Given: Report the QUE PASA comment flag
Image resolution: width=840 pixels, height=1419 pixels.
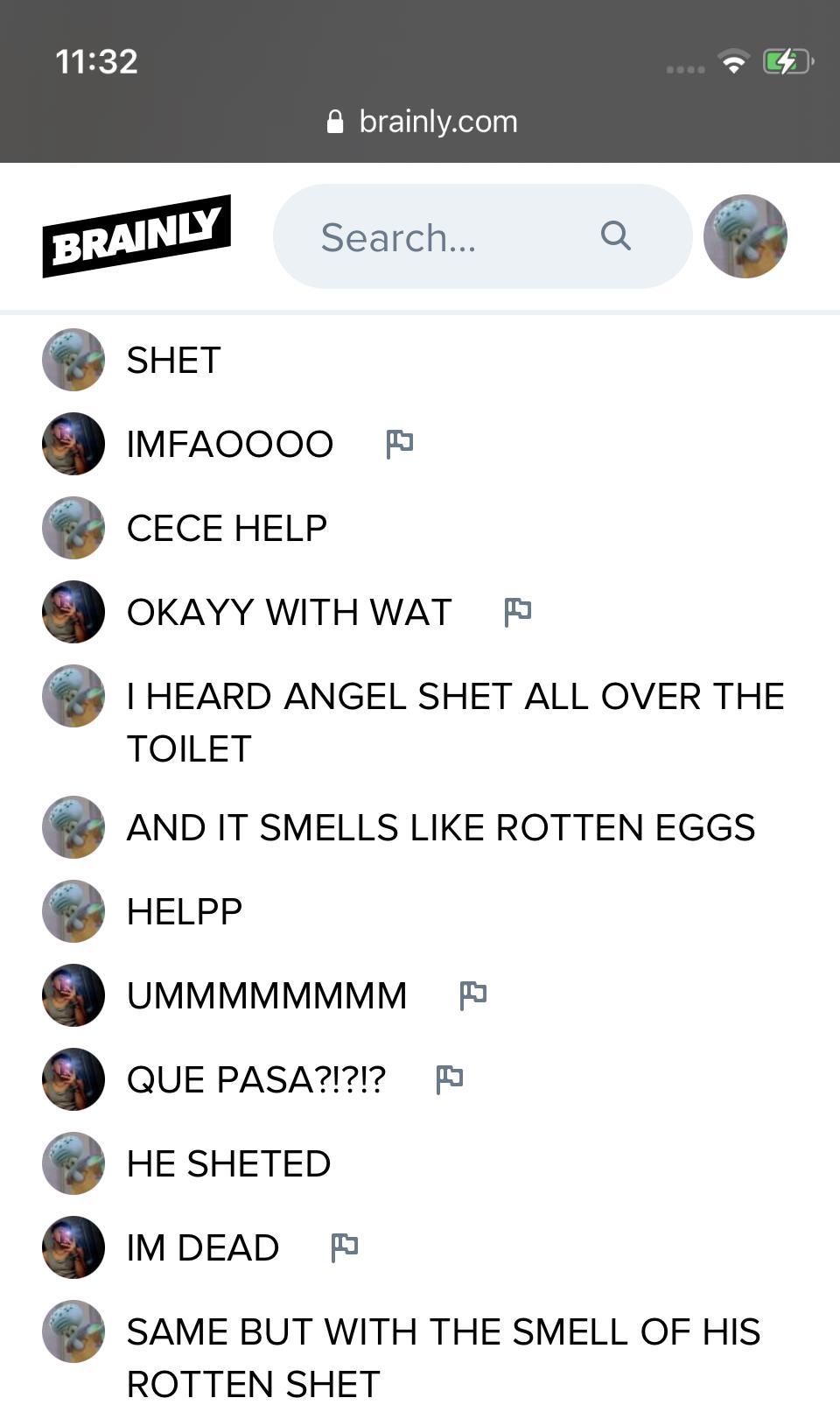Looking at the screenshot, I should coord(449,1079).
